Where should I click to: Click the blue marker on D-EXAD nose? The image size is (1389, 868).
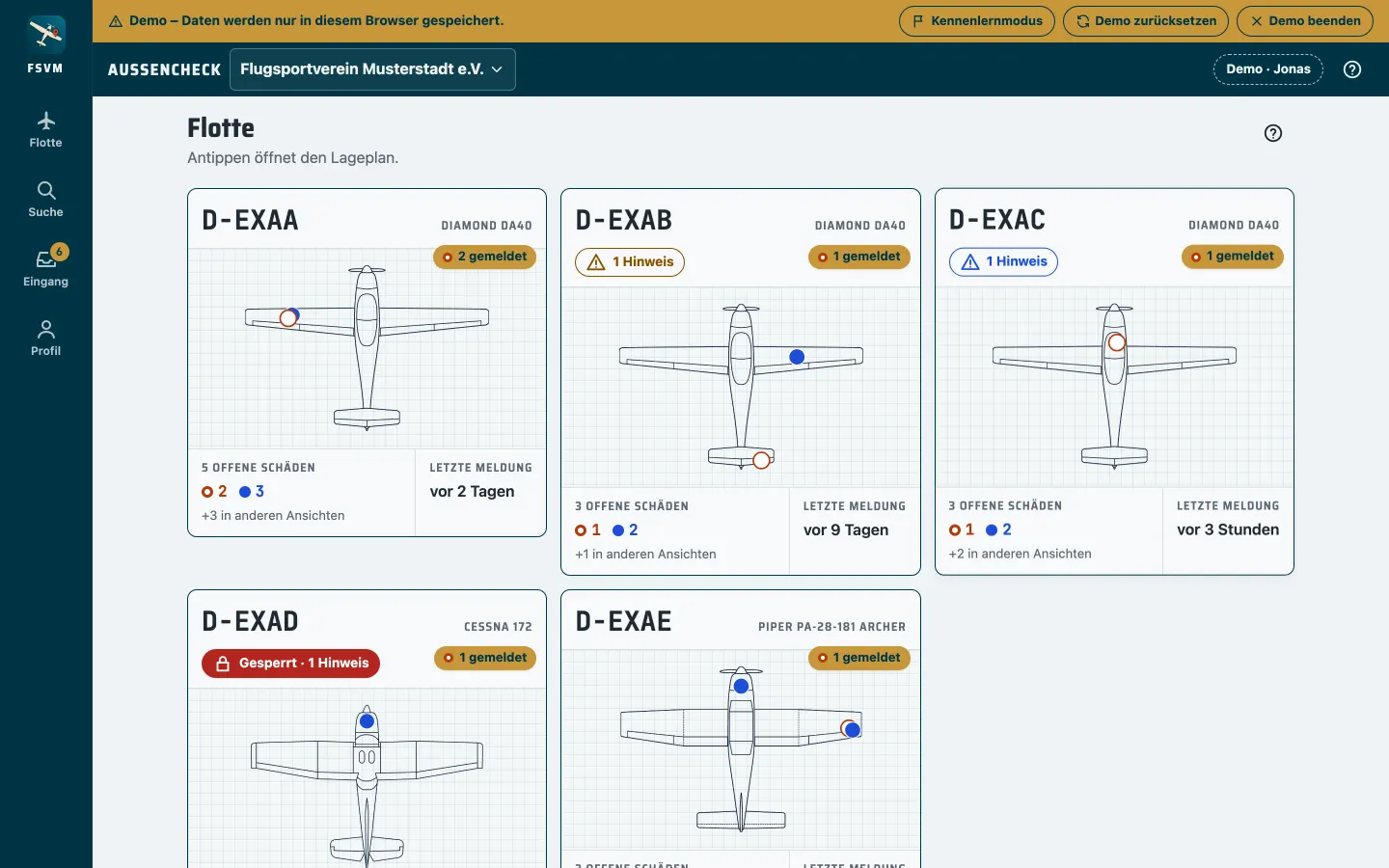coord(367,721)
